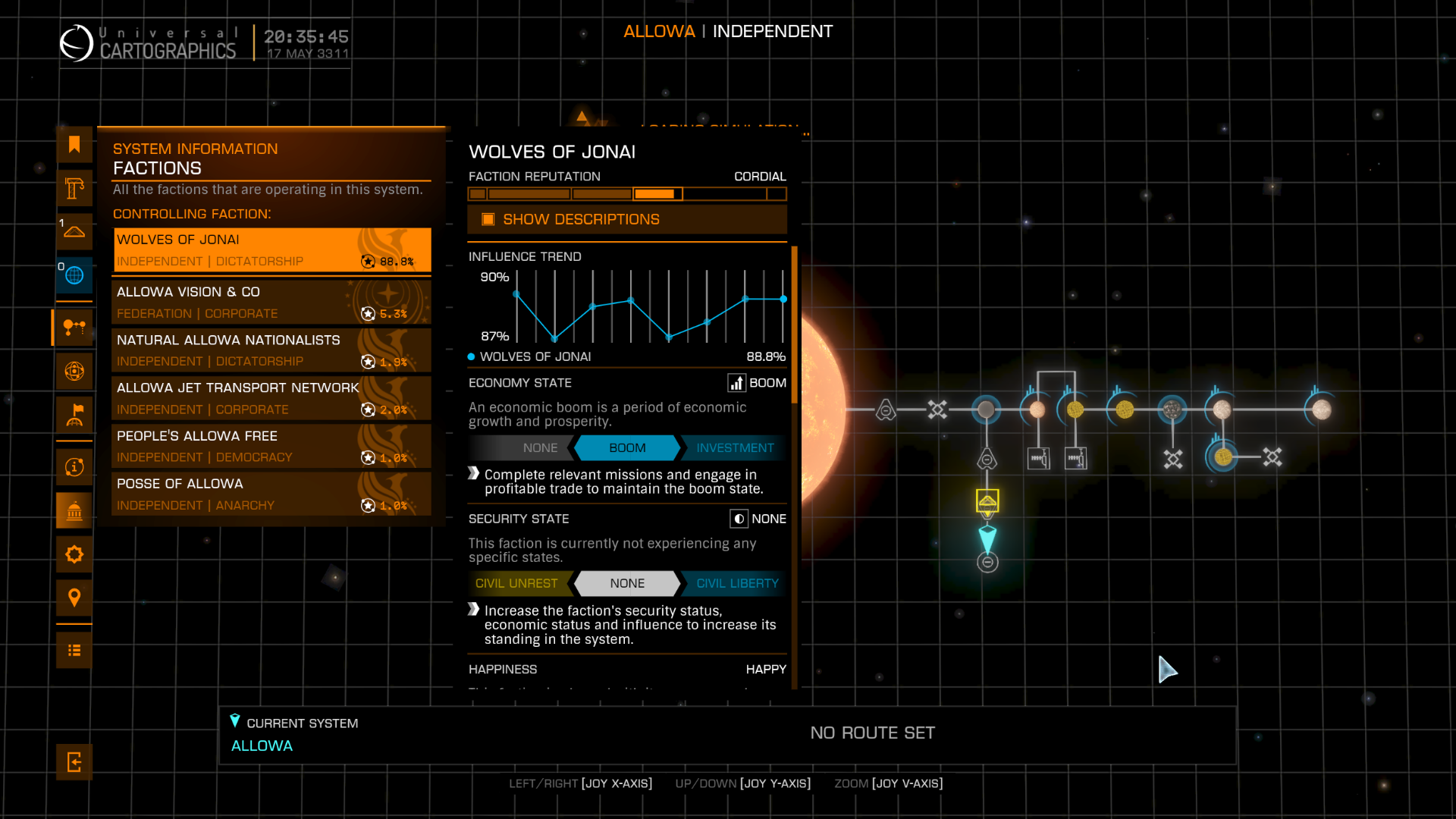Click the list view icon in sidebar
The width and height of the screenshot is (1456, 819).
tap(74, 651)
